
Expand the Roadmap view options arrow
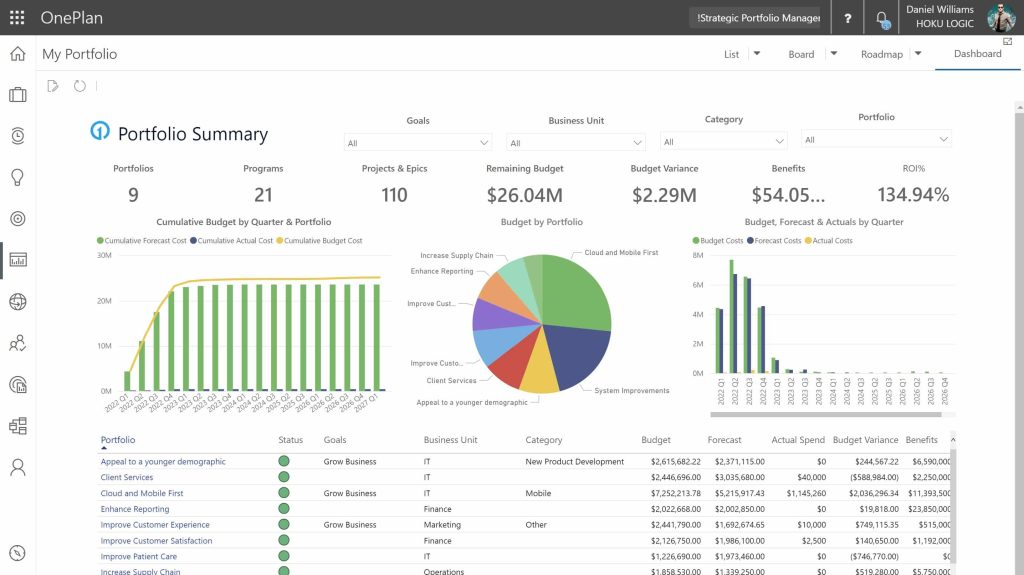[x=918, y=54]
